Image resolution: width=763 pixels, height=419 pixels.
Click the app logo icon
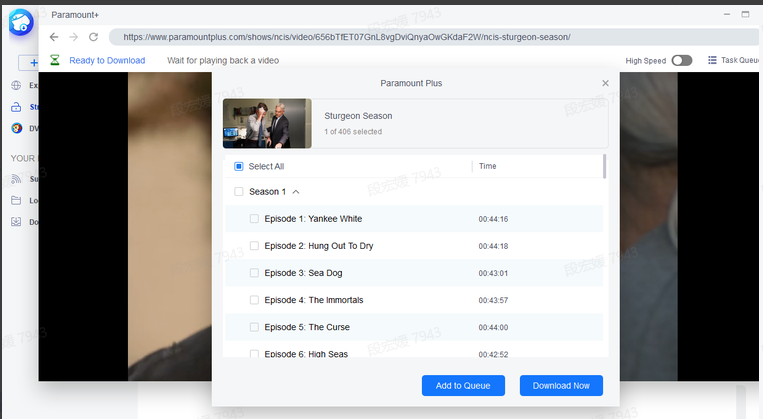(20, 22)
